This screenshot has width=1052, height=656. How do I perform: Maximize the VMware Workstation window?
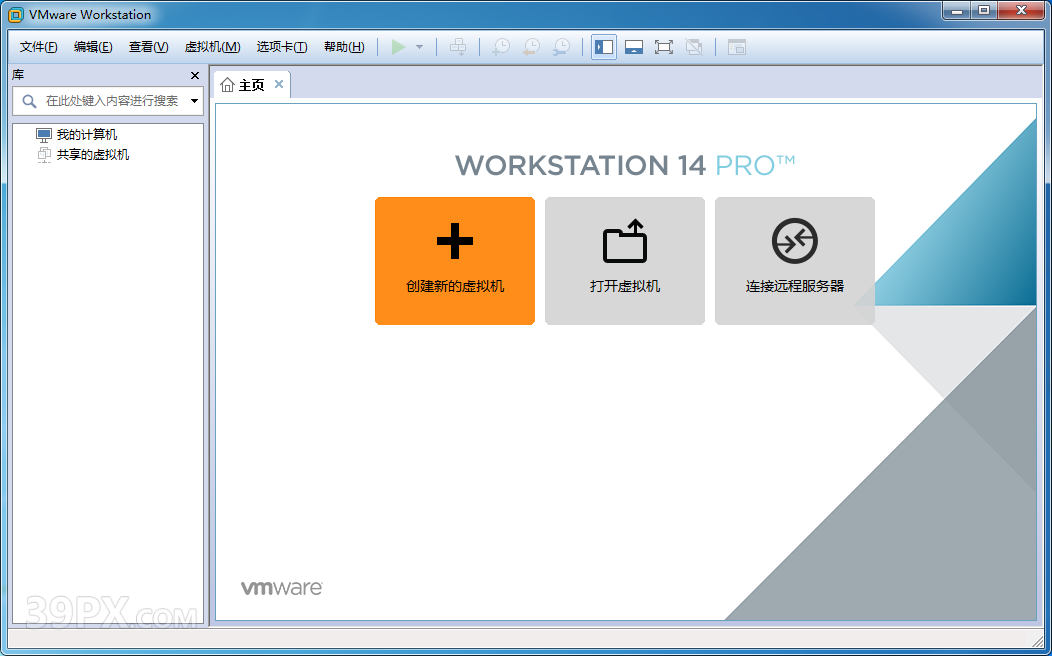[984, 10]
